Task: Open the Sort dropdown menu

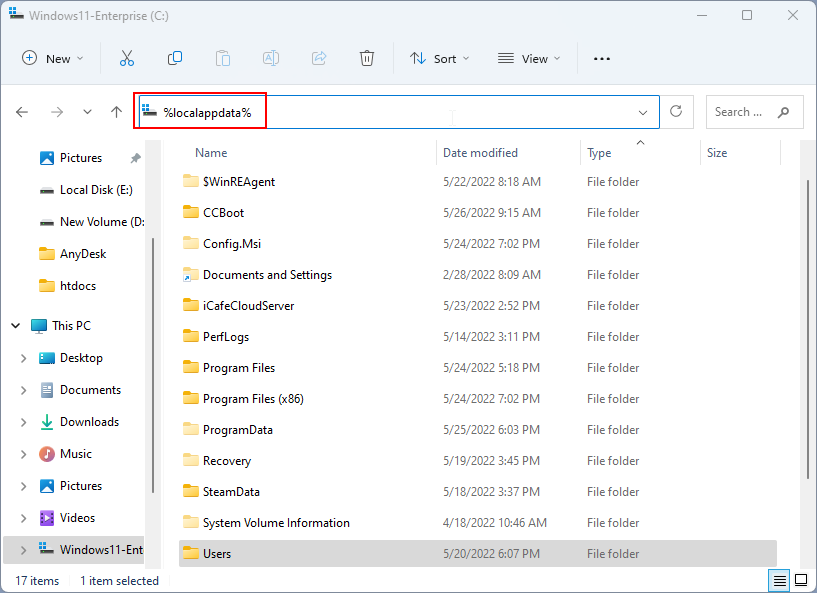Action: (x=440, y=59)
